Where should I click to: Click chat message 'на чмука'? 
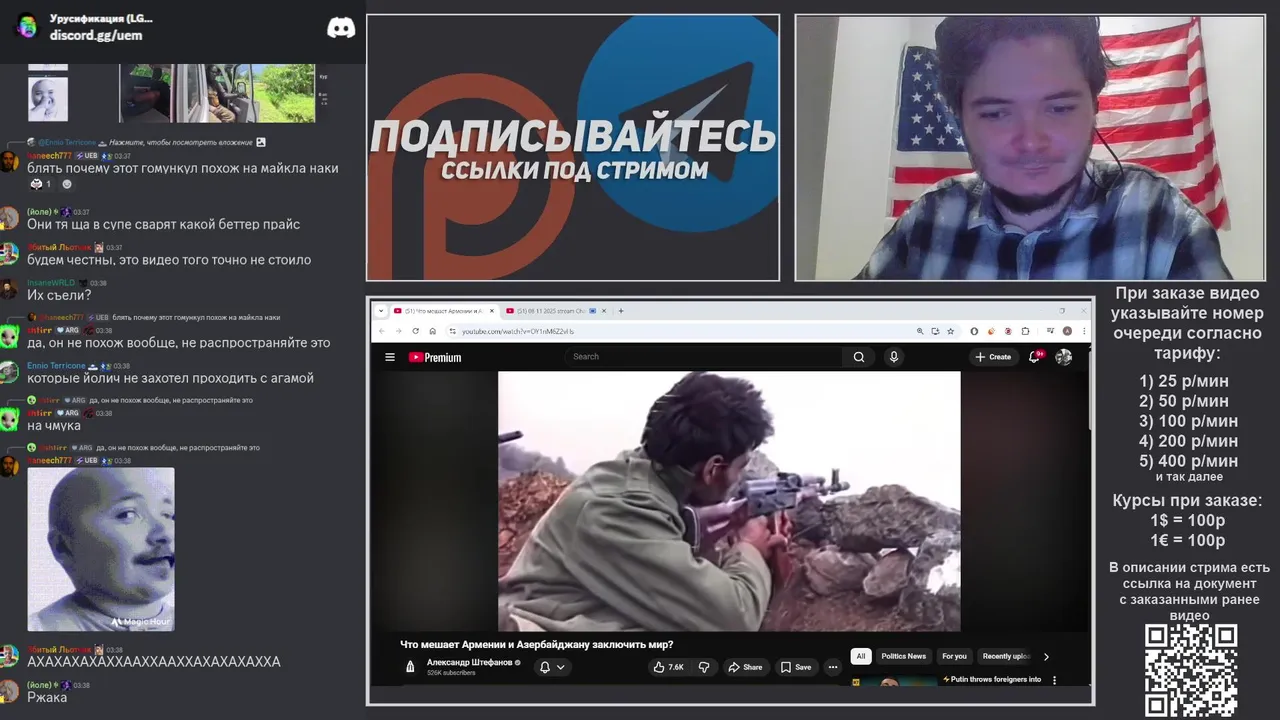pyautogui.click(x=54, y=426)
